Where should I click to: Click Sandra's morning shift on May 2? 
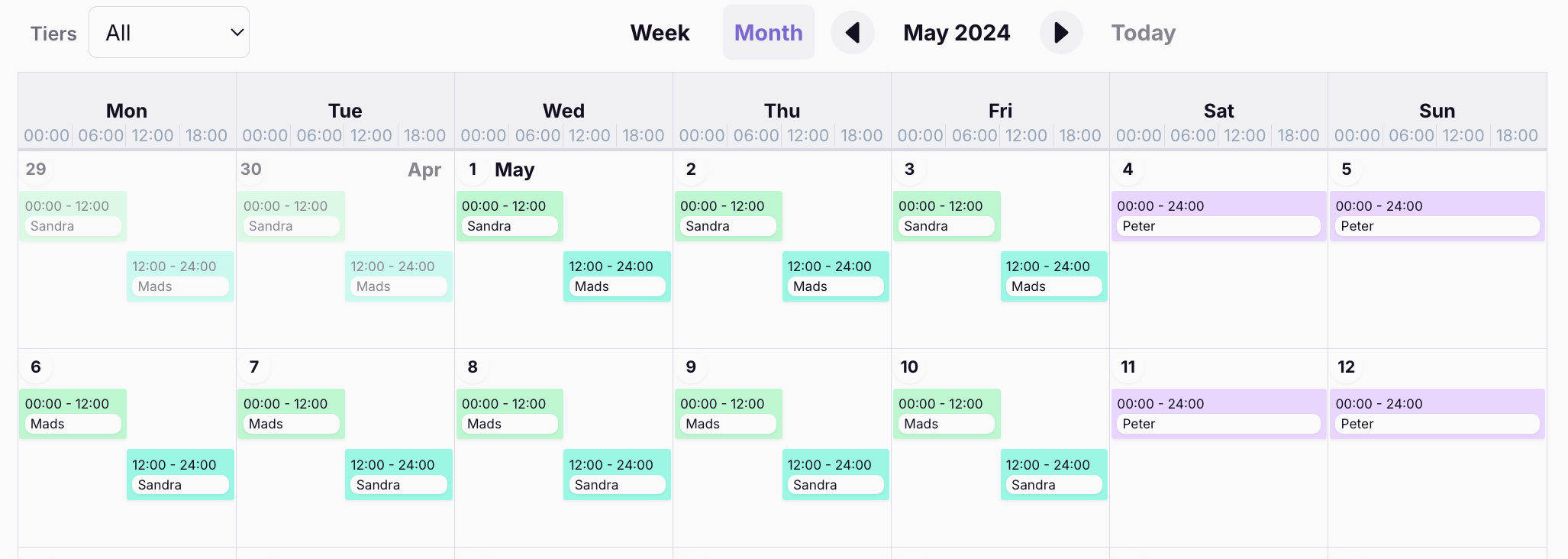click(728, 216)
